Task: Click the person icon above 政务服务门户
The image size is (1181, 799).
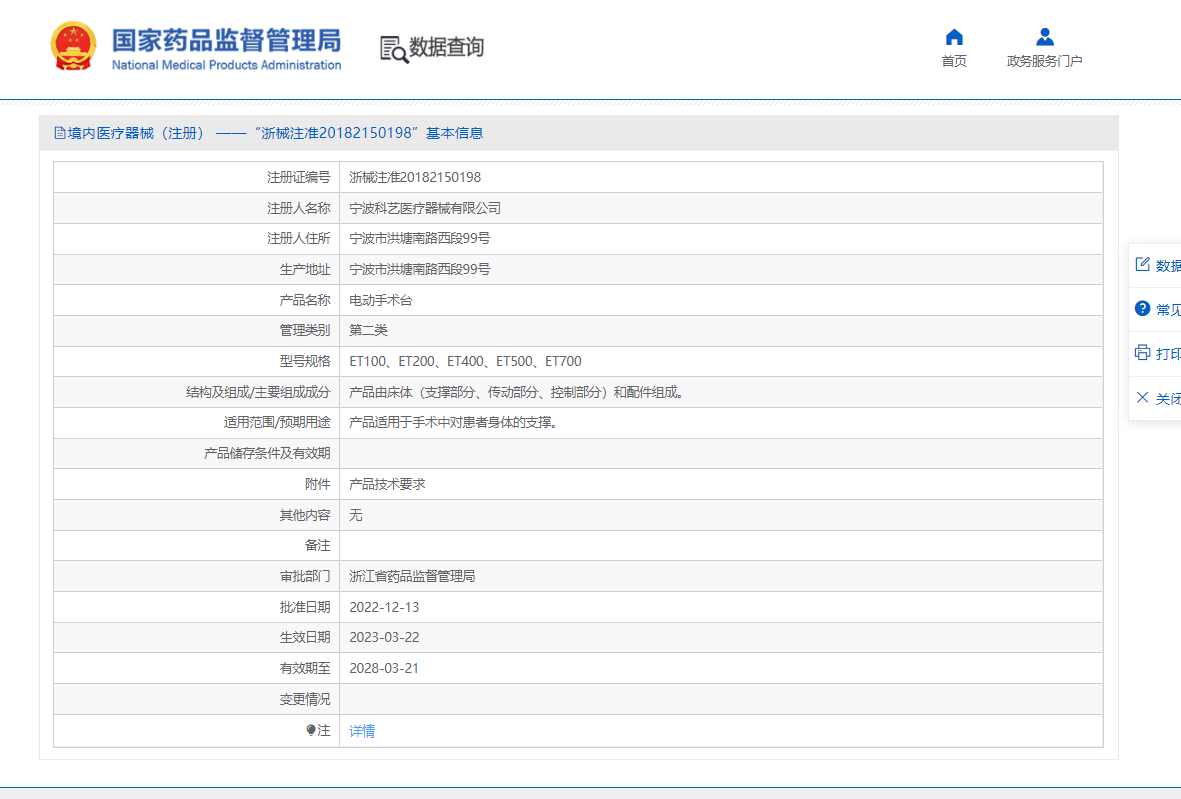Action: pyautogui.click(x=1044, y=36)
